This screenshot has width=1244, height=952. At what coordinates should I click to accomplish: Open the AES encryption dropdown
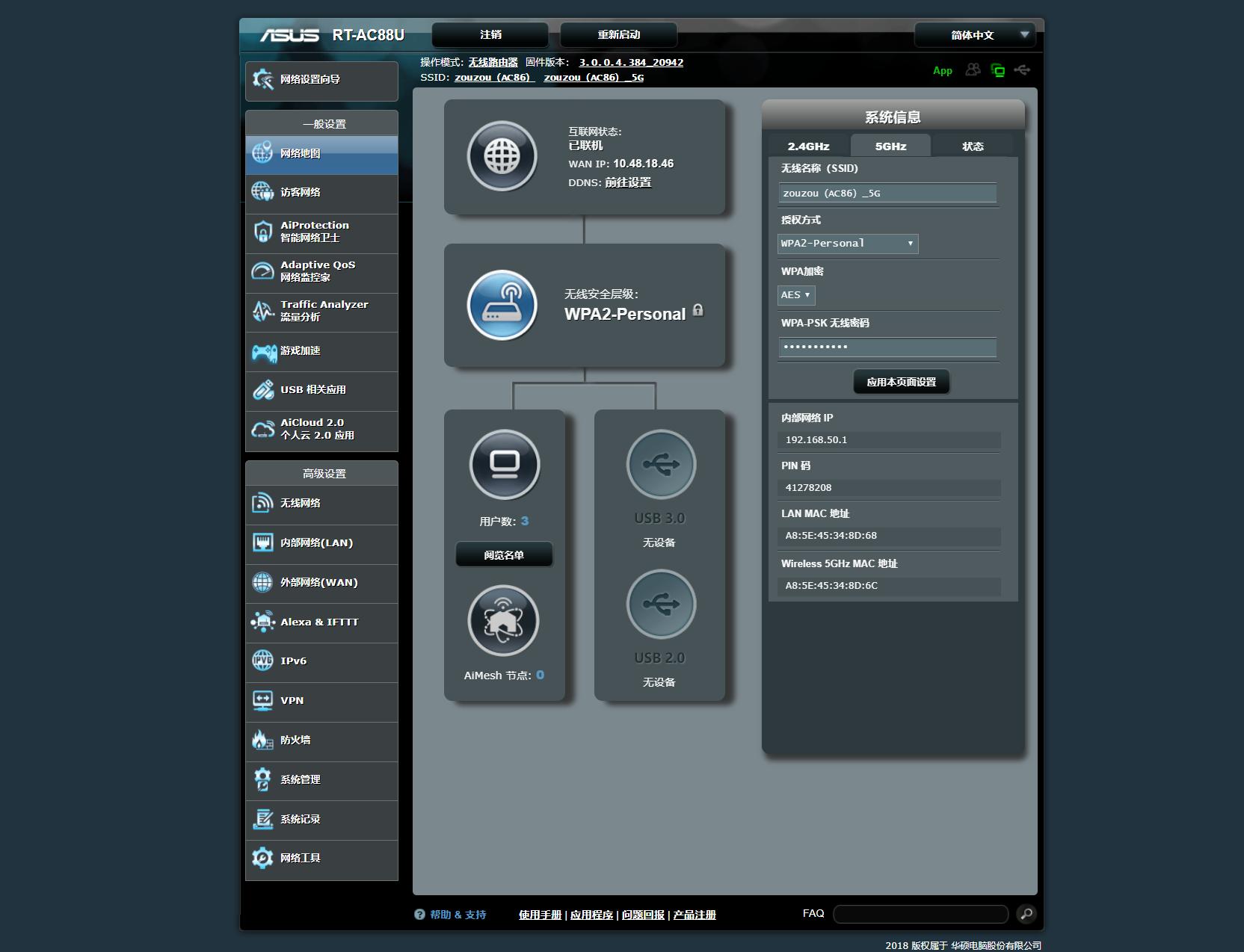pos(796,295)
